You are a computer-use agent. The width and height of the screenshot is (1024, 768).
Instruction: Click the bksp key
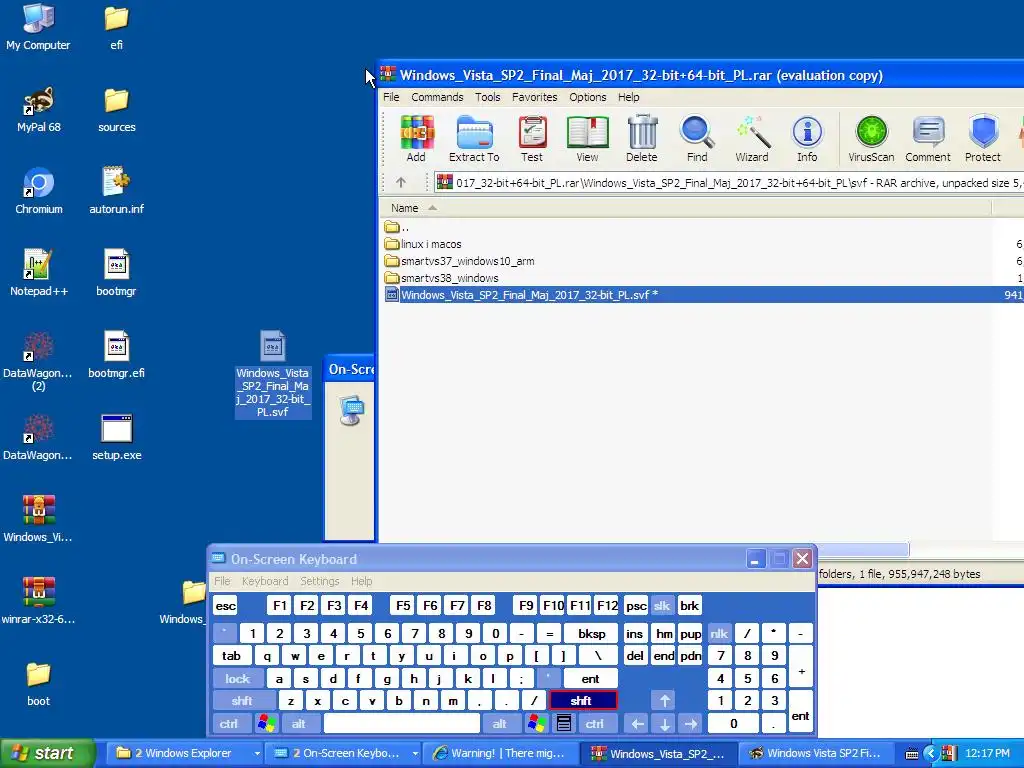tap(592, 633)
